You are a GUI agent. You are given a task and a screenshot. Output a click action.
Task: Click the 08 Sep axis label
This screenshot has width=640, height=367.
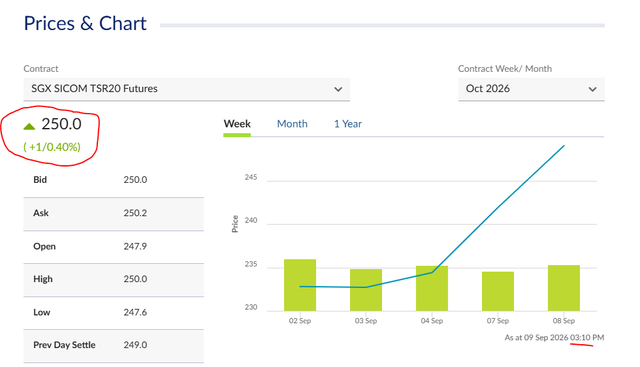click(x=564, y=321)
